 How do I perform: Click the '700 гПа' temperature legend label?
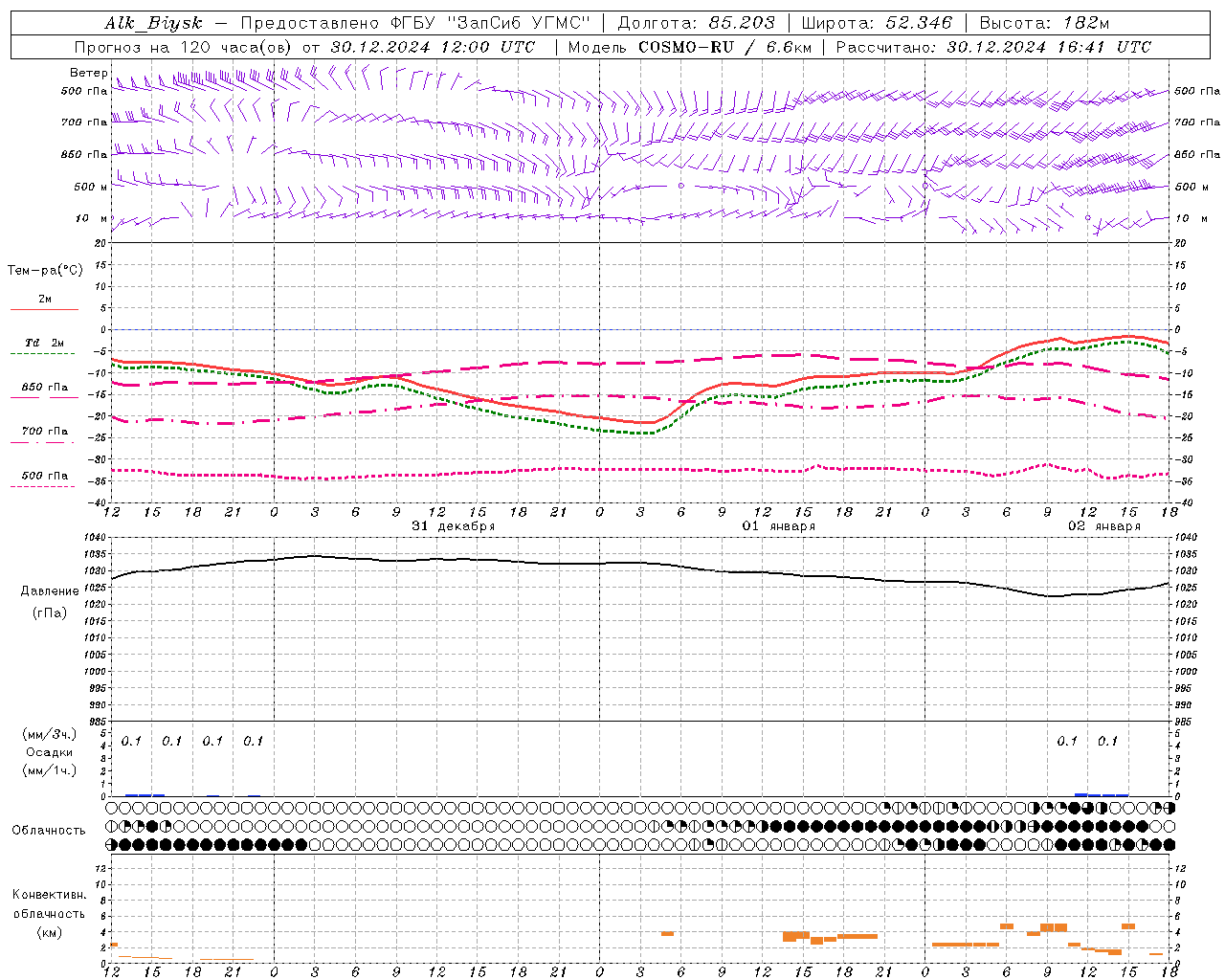(x=44, y=432)
